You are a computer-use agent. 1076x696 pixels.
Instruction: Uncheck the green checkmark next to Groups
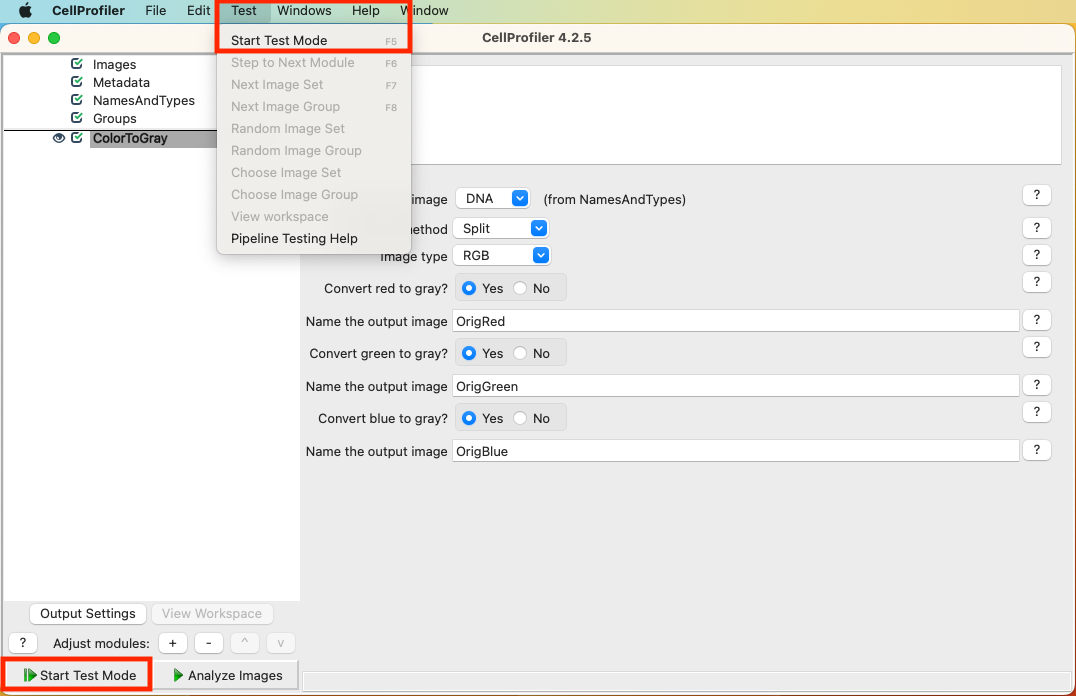[76, 118]
